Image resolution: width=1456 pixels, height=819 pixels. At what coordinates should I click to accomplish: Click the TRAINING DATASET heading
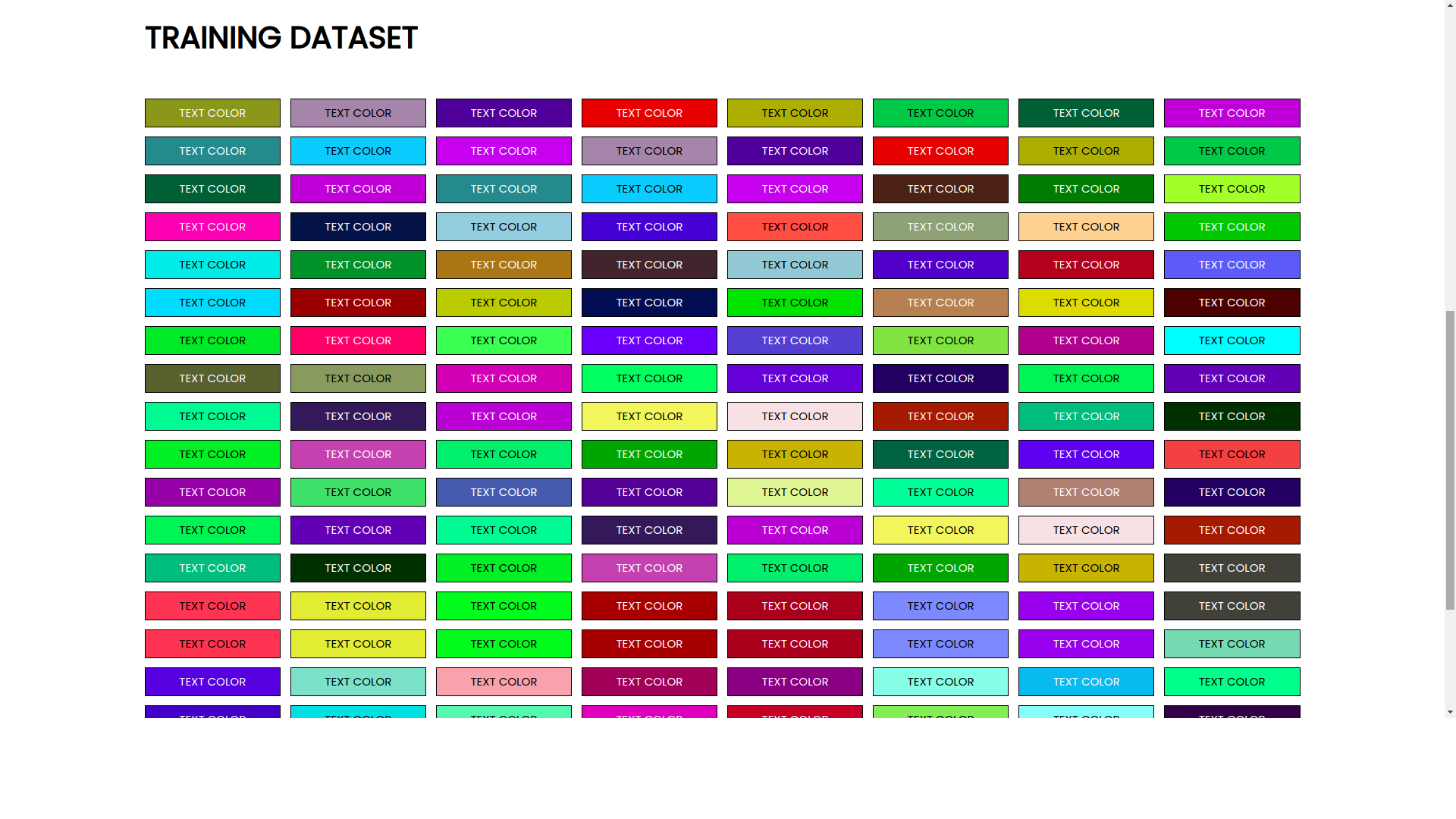coord(281,38)
